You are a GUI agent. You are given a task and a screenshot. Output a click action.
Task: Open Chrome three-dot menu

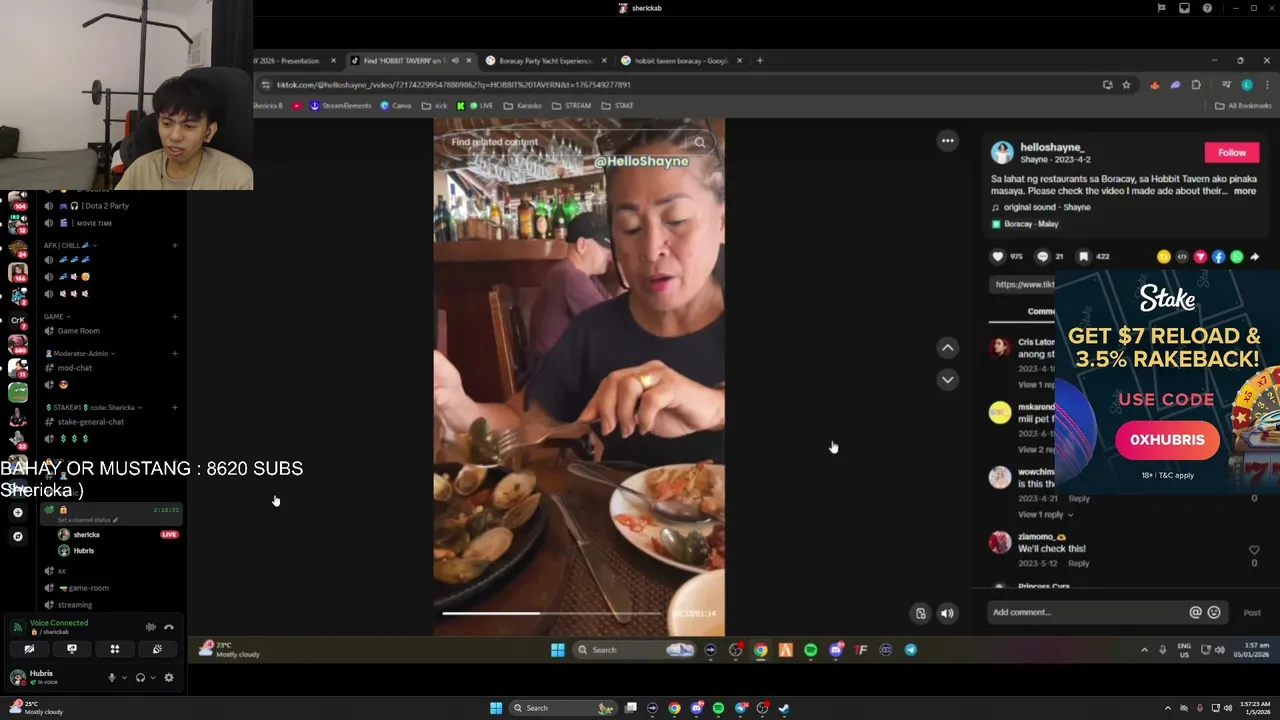tap(1267, 85)
